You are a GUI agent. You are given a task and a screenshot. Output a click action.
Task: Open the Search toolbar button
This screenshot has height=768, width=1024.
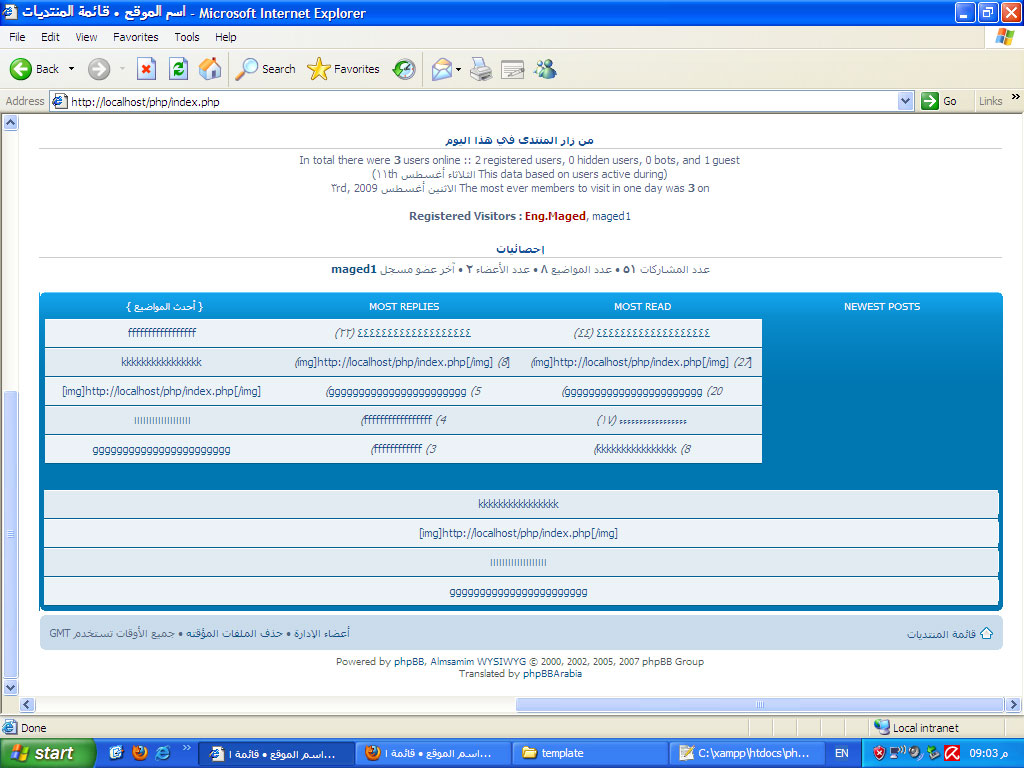point(265,69)
